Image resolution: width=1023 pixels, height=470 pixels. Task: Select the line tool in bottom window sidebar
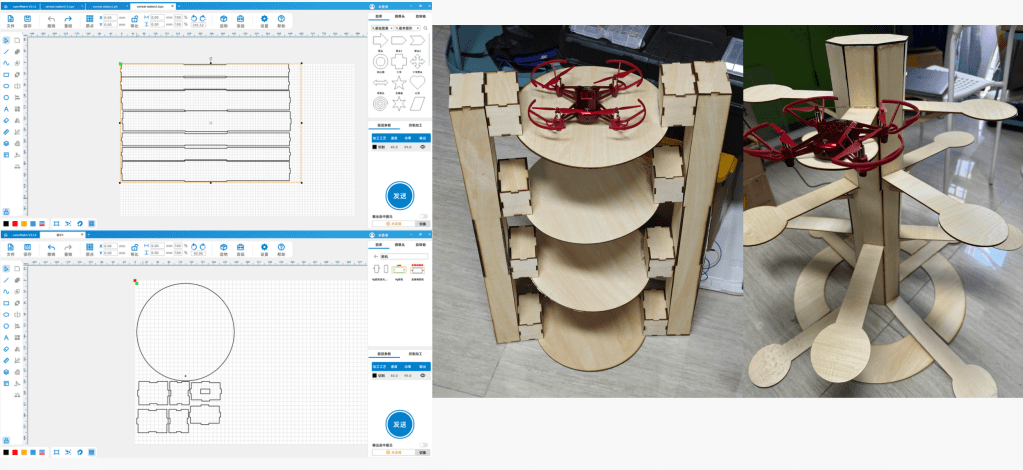(x=6, y=278)
